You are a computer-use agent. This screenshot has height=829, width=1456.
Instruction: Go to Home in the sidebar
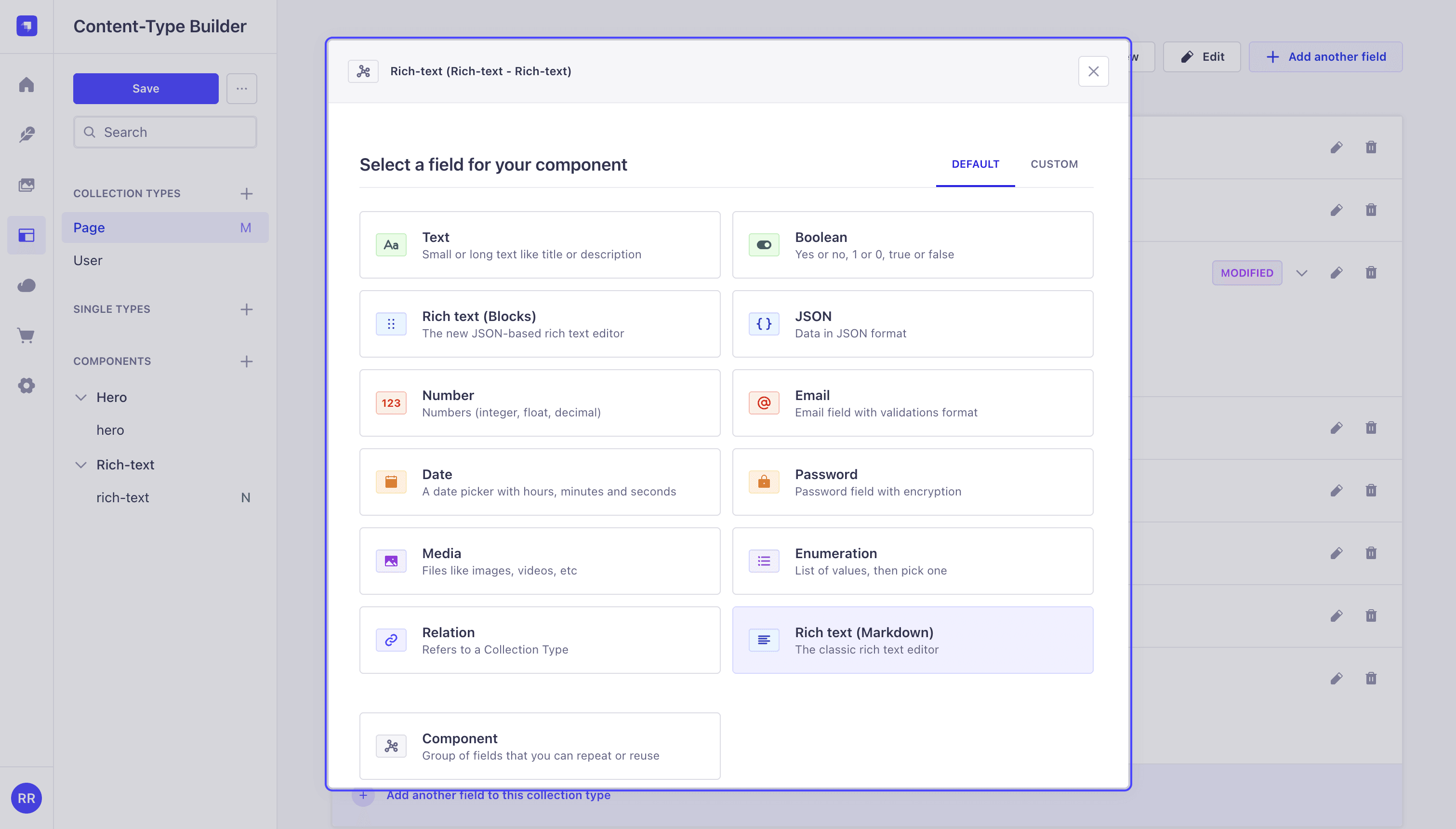pyautogui.click(x=27, y=85)
